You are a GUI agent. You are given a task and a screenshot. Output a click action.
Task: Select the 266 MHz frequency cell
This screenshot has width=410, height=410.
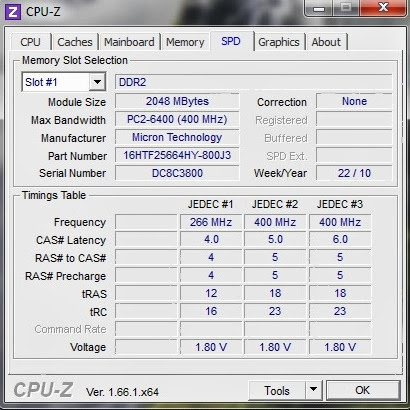[211, 222]
